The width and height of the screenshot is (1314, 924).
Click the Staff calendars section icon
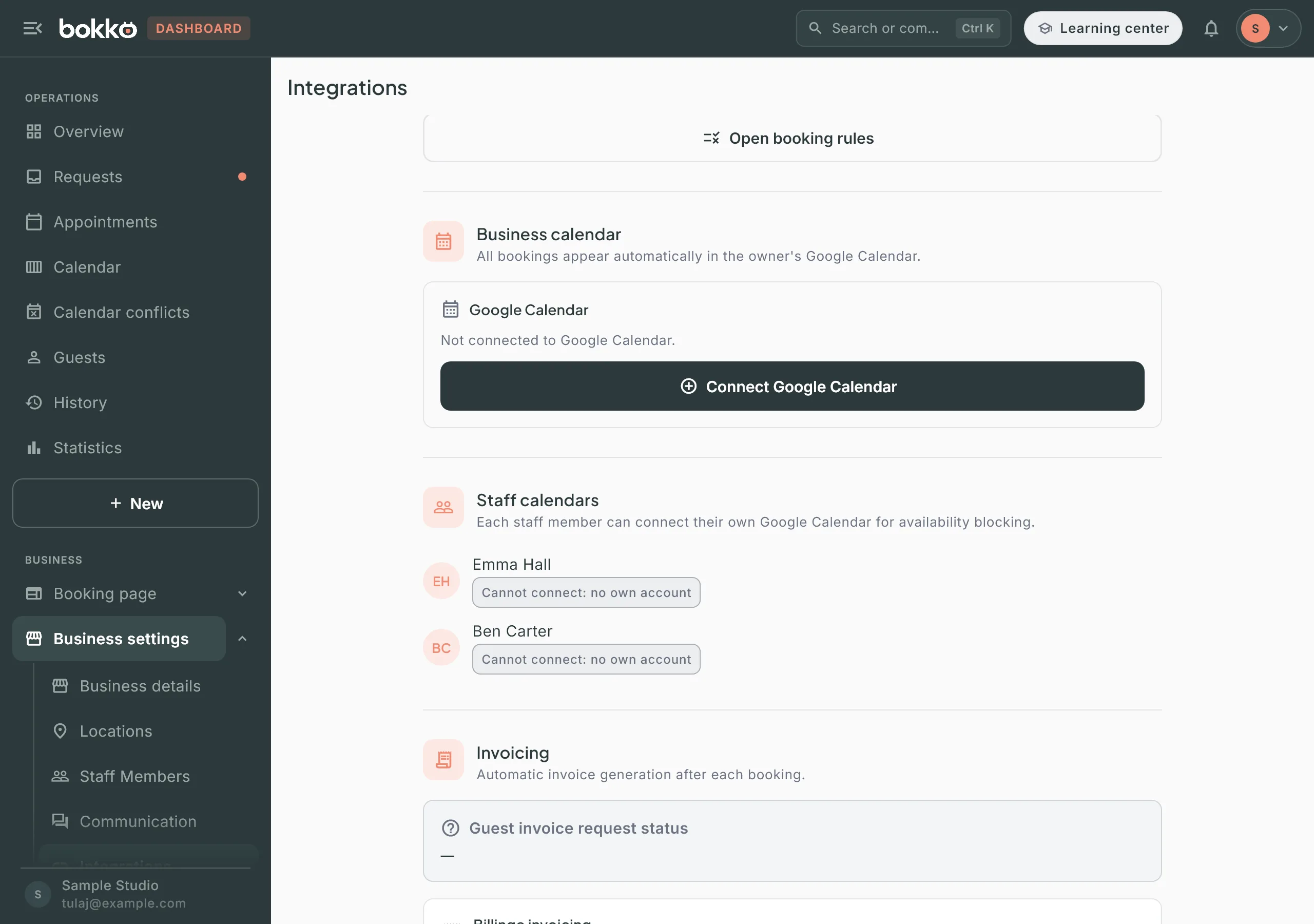(x=443, y=507)
